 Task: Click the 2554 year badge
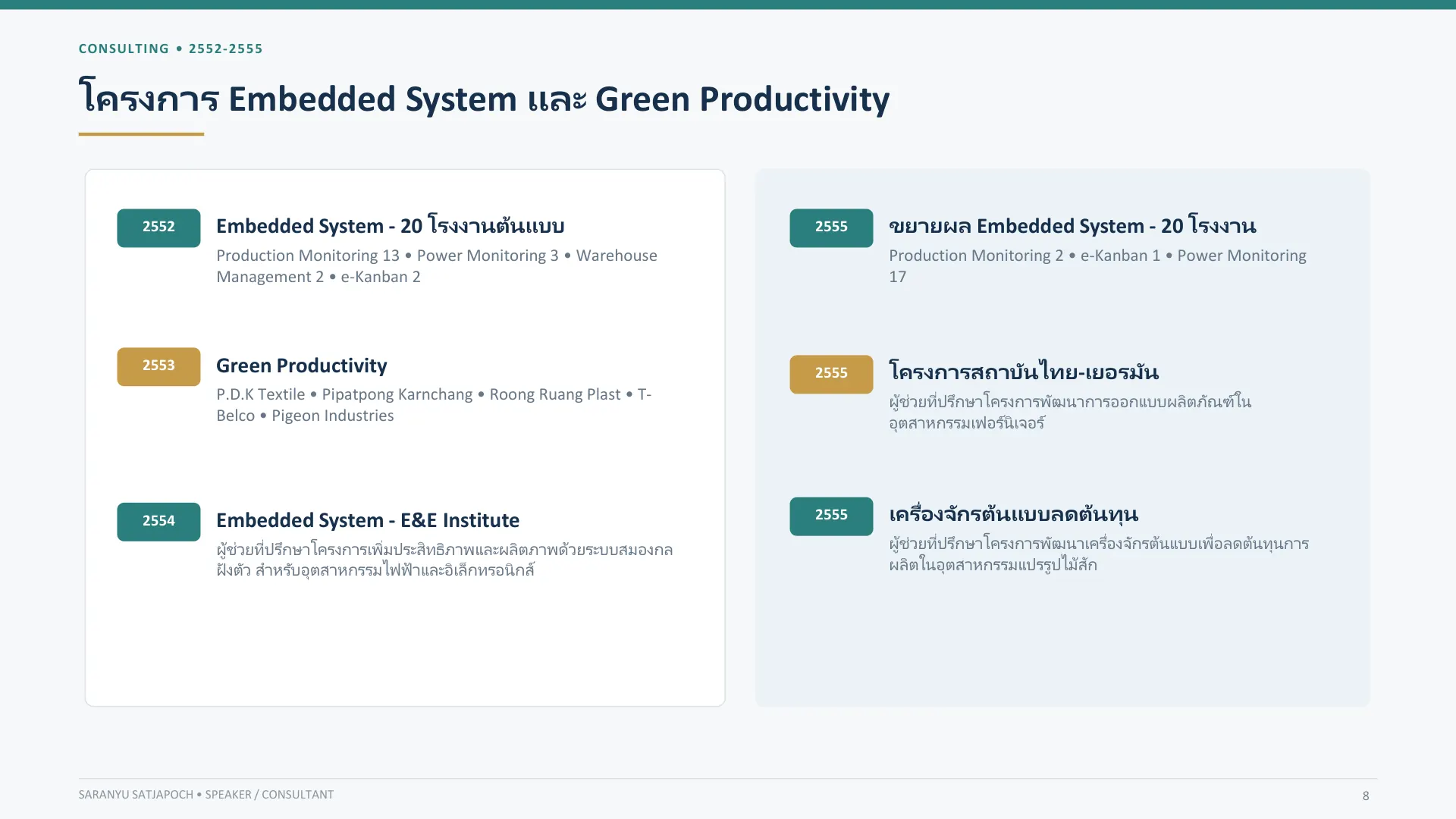[x=158, y=521]
